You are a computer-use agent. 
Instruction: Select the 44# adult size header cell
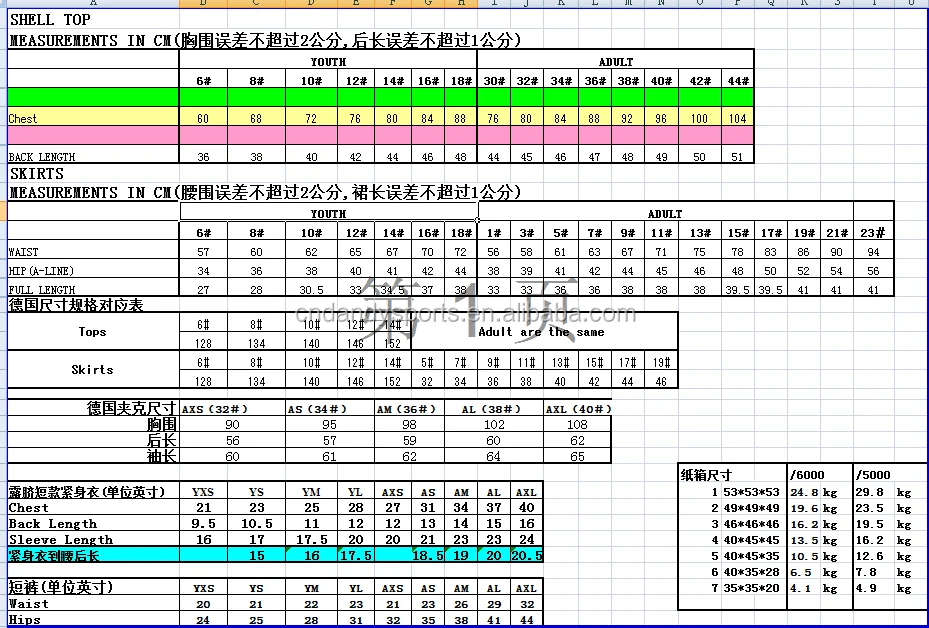coord(737,81)
